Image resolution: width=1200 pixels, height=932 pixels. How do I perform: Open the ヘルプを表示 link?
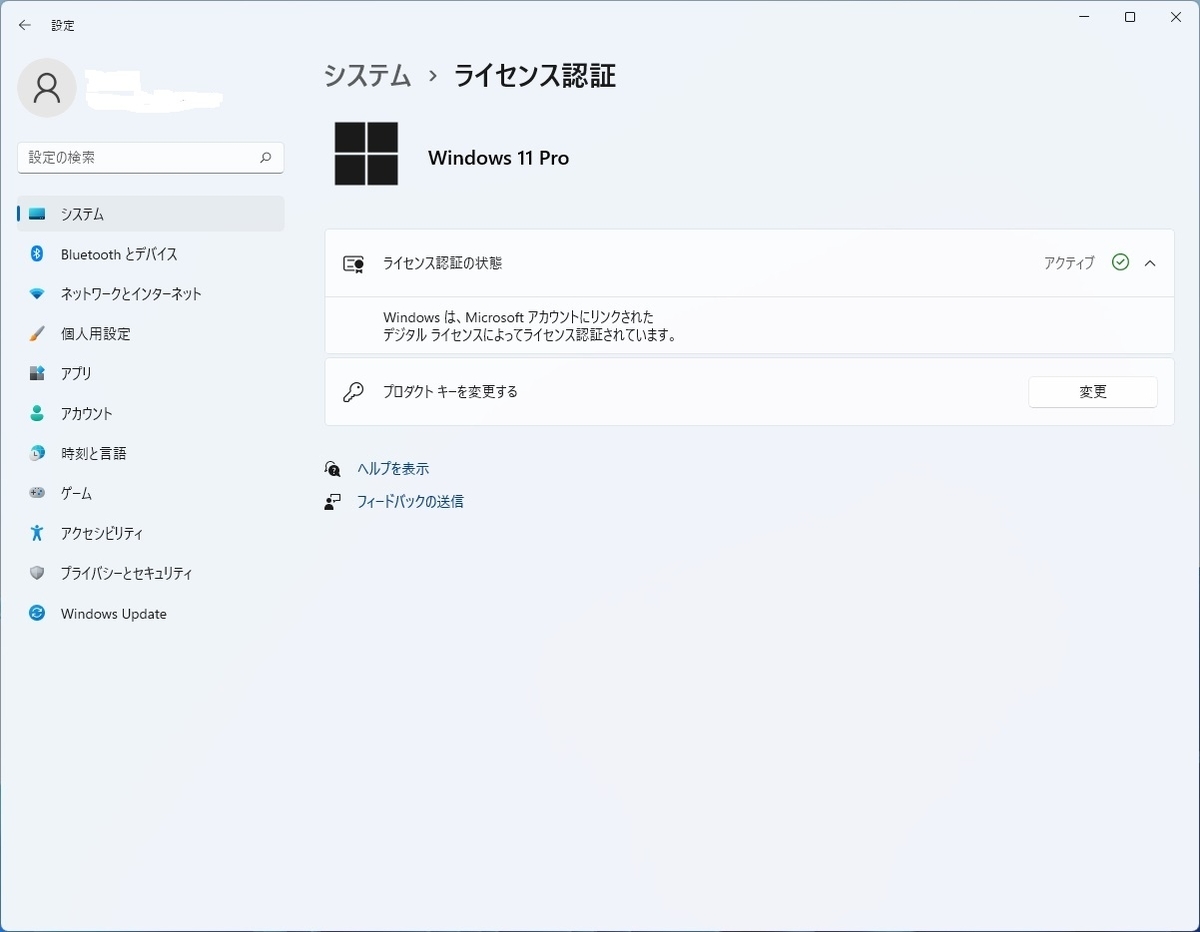pyautogui.click(x=392, y=467)
